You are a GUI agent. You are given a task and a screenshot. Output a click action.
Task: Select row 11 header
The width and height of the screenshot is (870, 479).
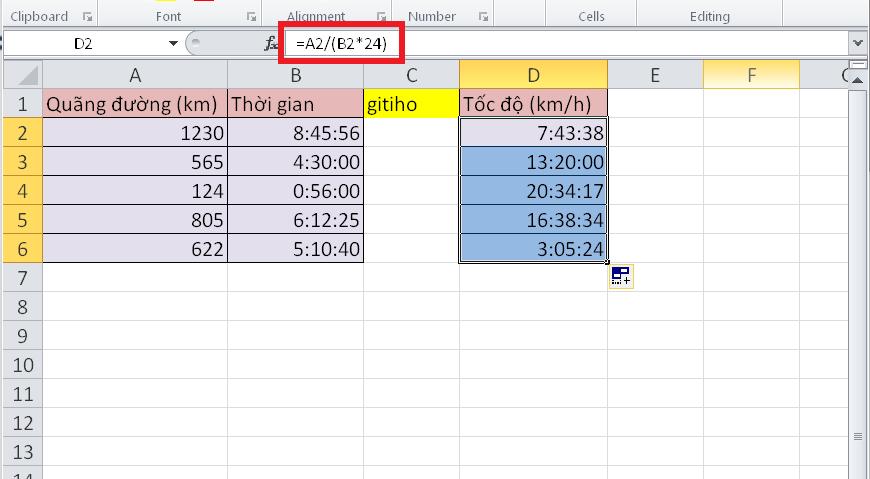(x=23, y=394)
